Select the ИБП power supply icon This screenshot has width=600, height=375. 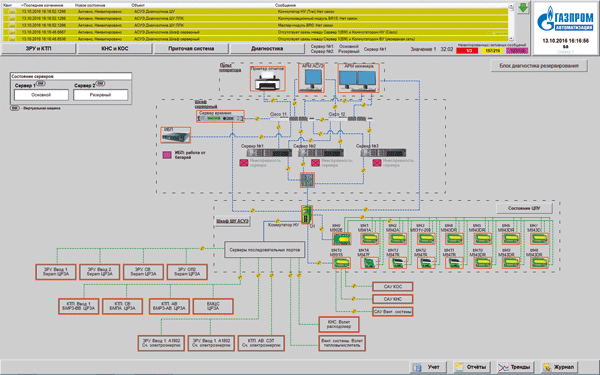[176, 135]
